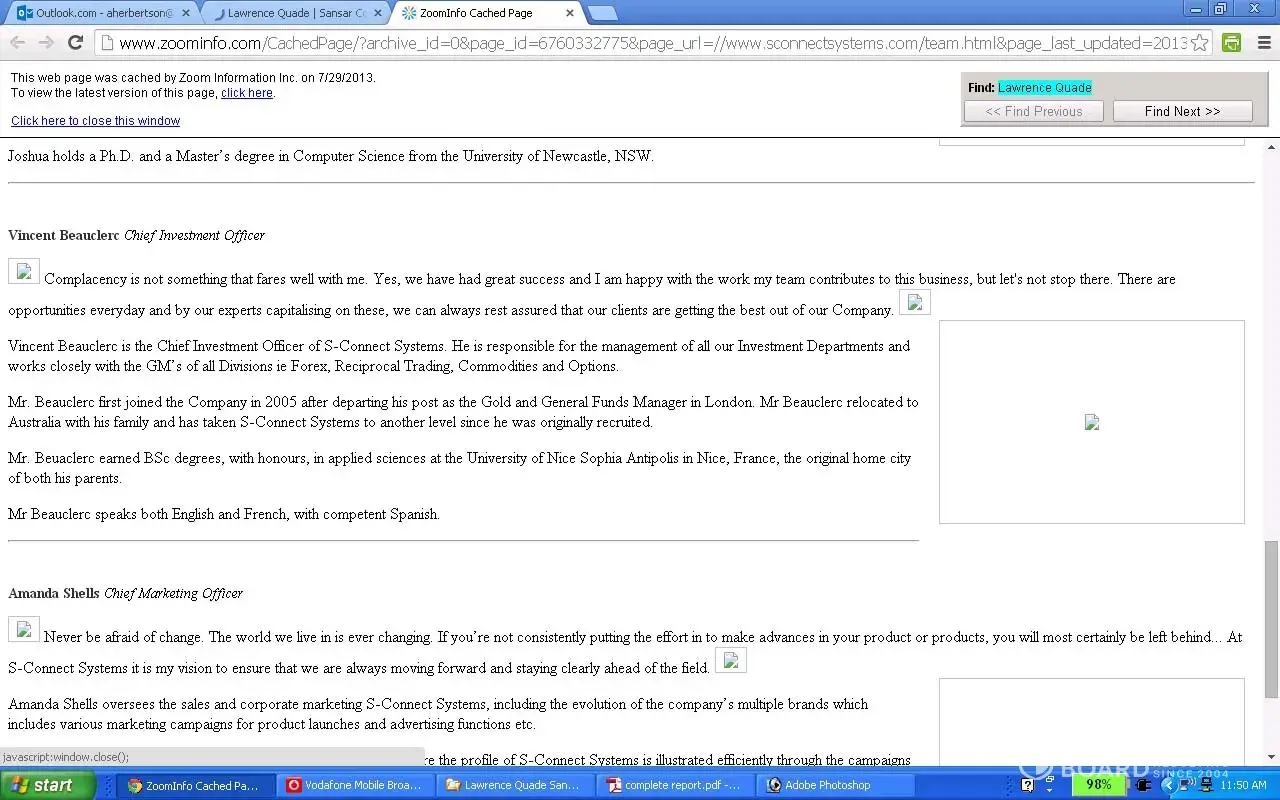Switch to Adobe Photoshop from the taskbar
This screenshot has height=800, width=1280.
(836, 785)
